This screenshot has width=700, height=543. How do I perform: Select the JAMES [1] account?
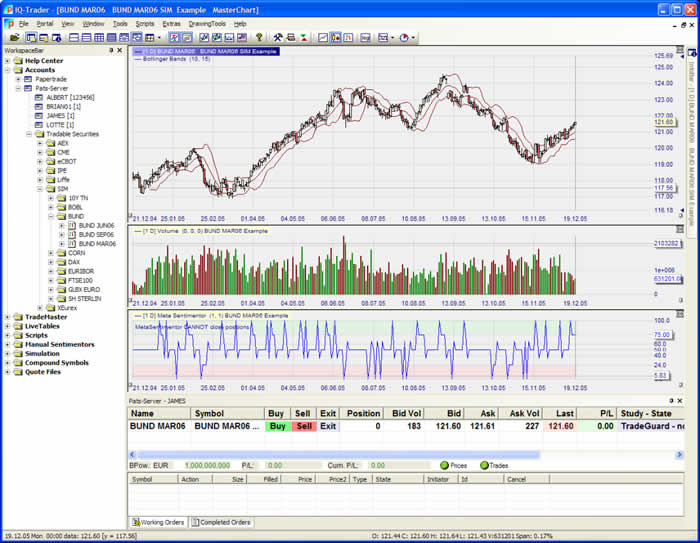click(x=60, y=116)
